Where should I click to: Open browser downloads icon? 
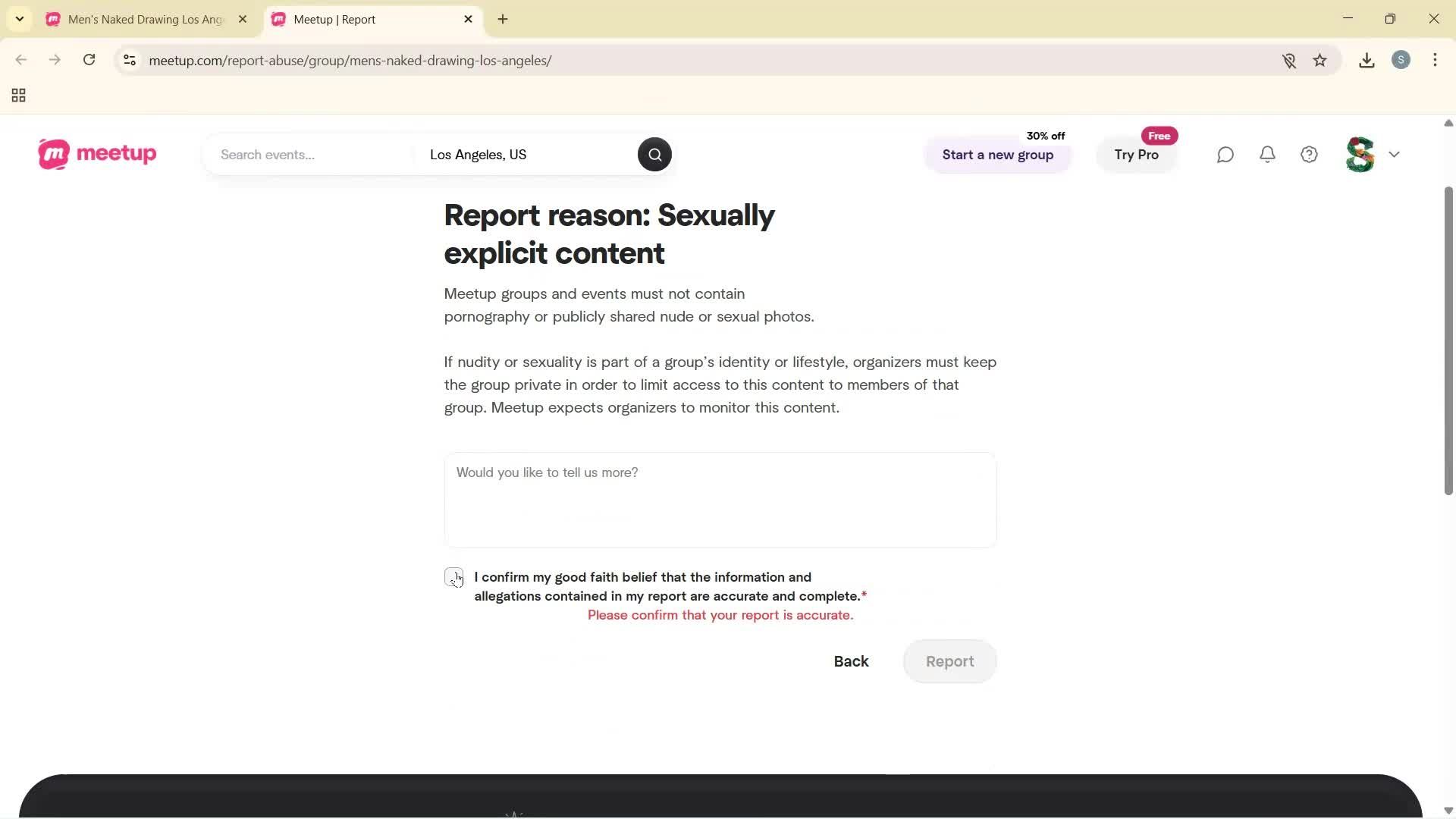click(x=1367, y=60)
